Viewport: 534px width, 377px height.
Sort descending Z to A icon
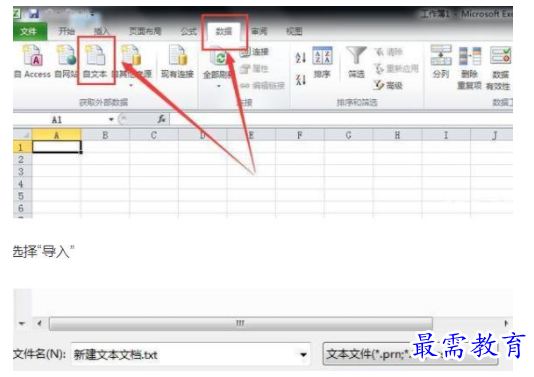click(x=300, y=80)
